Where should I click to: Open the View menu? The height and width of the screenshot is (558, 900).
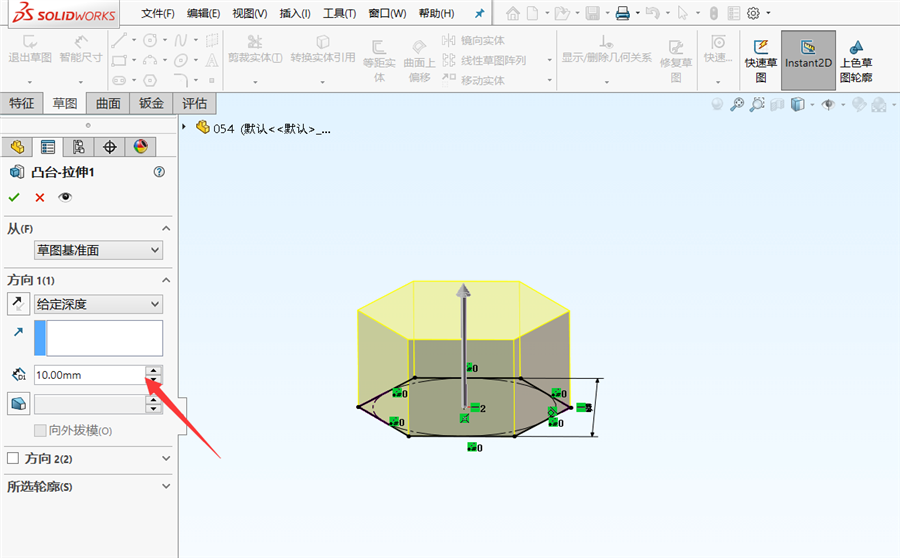pyautogui.click(x=250, y=13)
